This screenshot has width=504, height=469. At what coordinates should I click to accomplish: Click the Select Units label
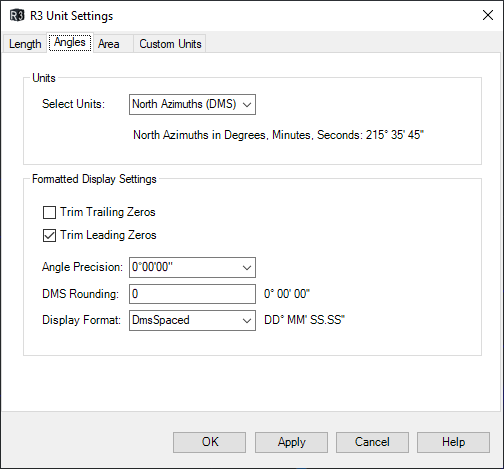[x=73, y=104]
